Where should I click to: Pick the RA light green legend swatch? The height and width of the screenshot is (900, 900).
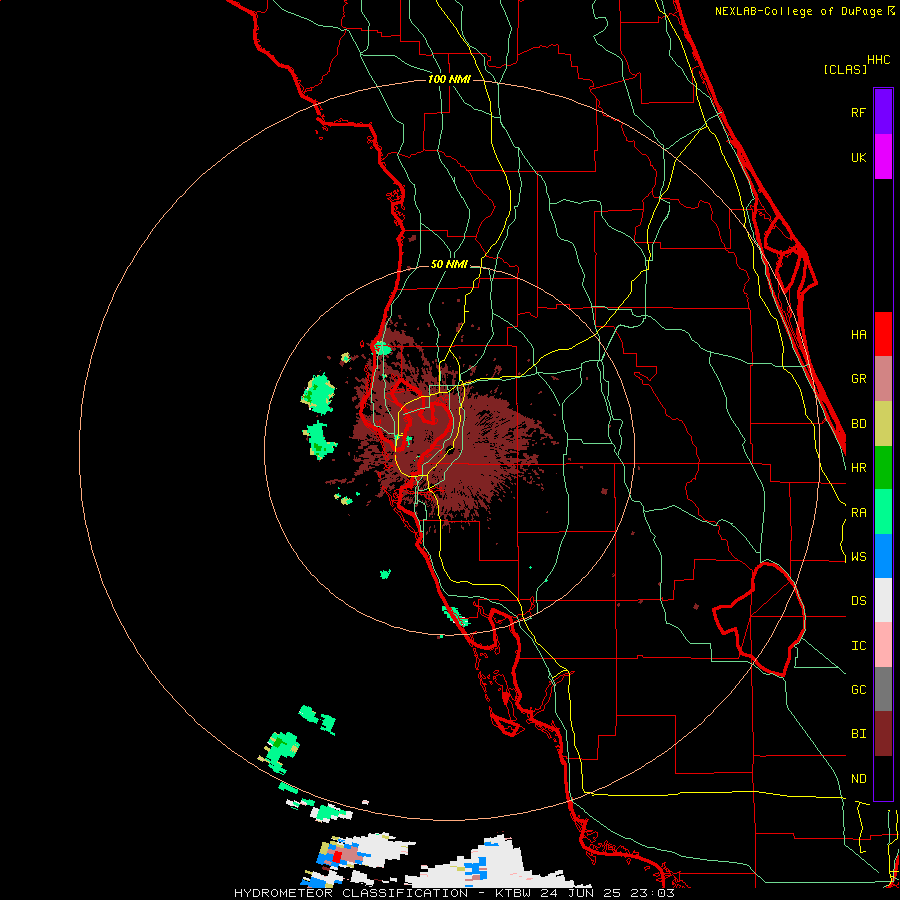click(883, 512)
